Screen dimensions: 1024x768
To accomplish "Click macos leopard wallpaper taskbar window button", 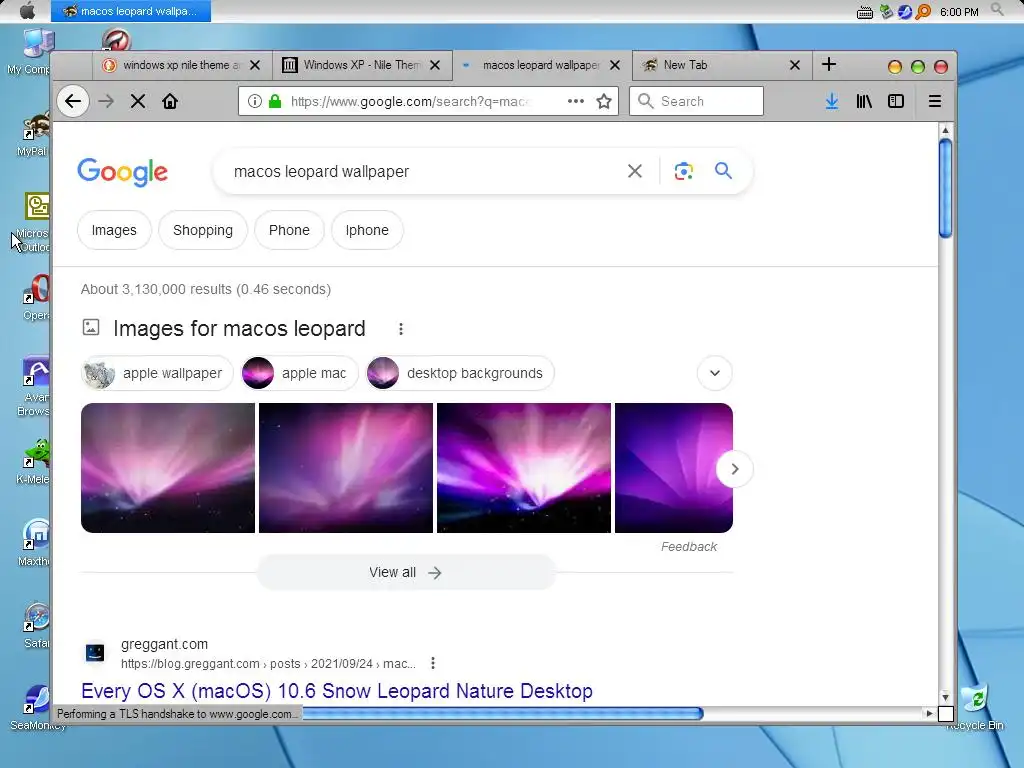I will (x=131, y=11).
